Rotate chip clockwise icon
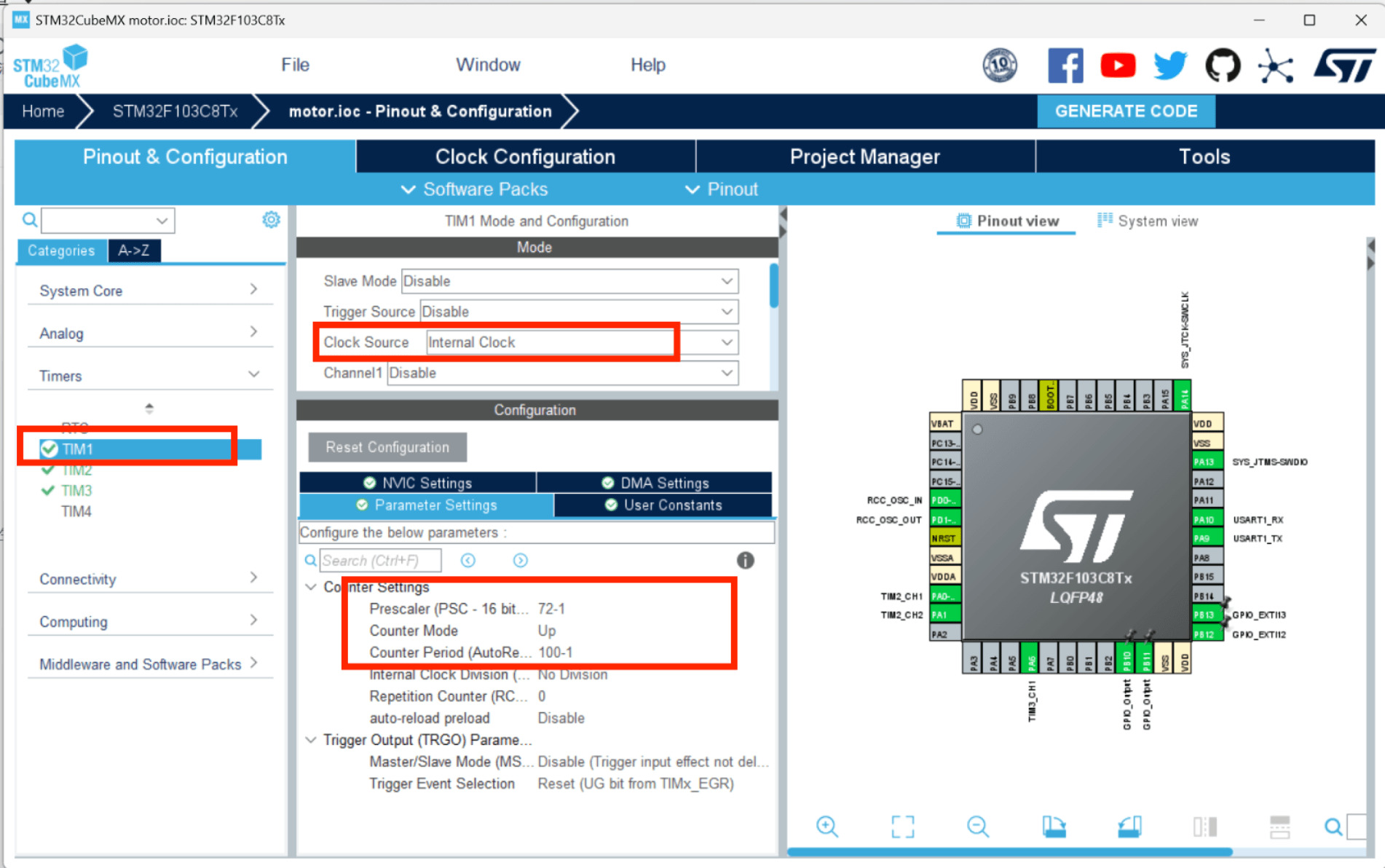This screenshot has height=868, width=1385. pos(1054,826)
